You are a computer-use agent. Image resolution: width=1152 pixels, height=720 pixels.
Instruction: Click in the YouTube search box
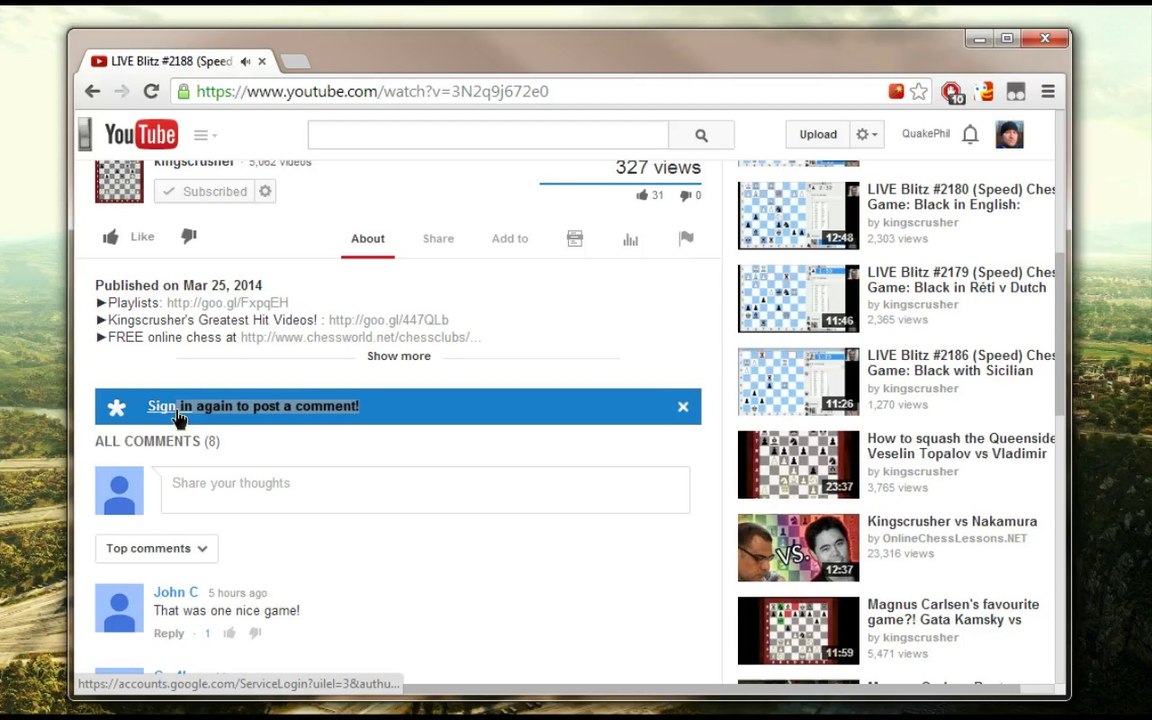click(489, 135)
